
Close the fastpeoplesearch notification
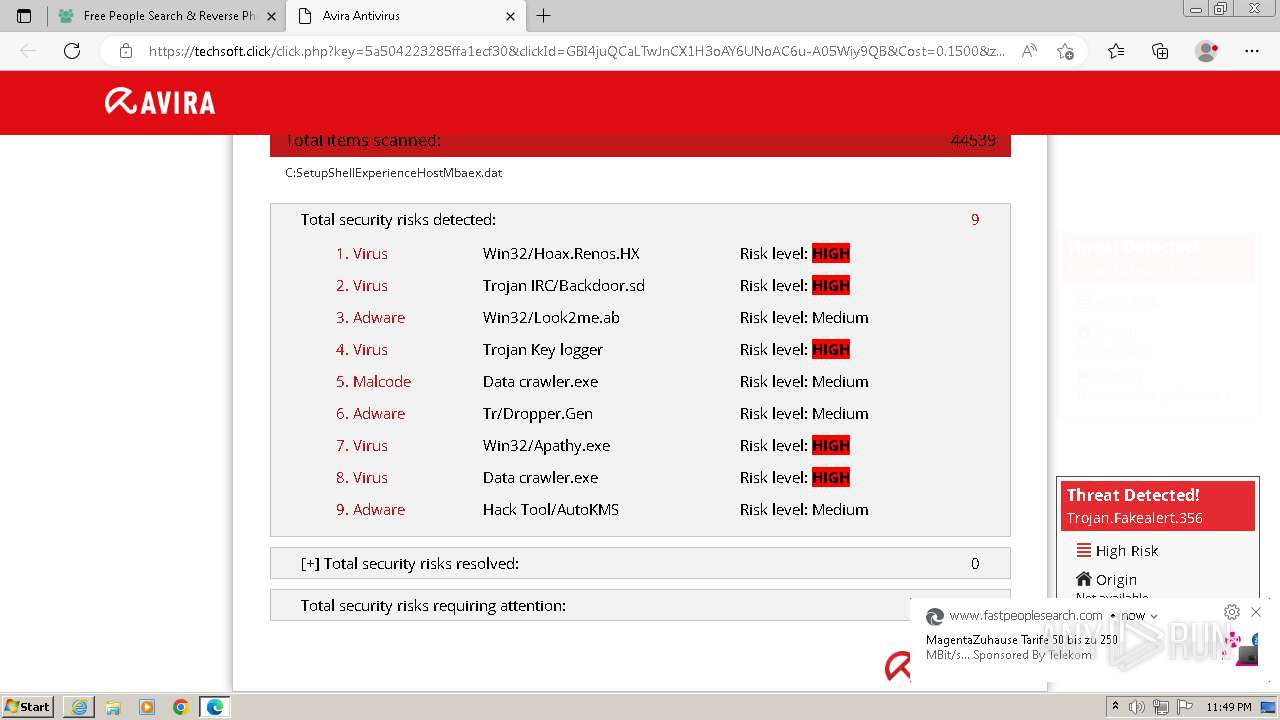pyautogui.click(x=1256, y=612)
